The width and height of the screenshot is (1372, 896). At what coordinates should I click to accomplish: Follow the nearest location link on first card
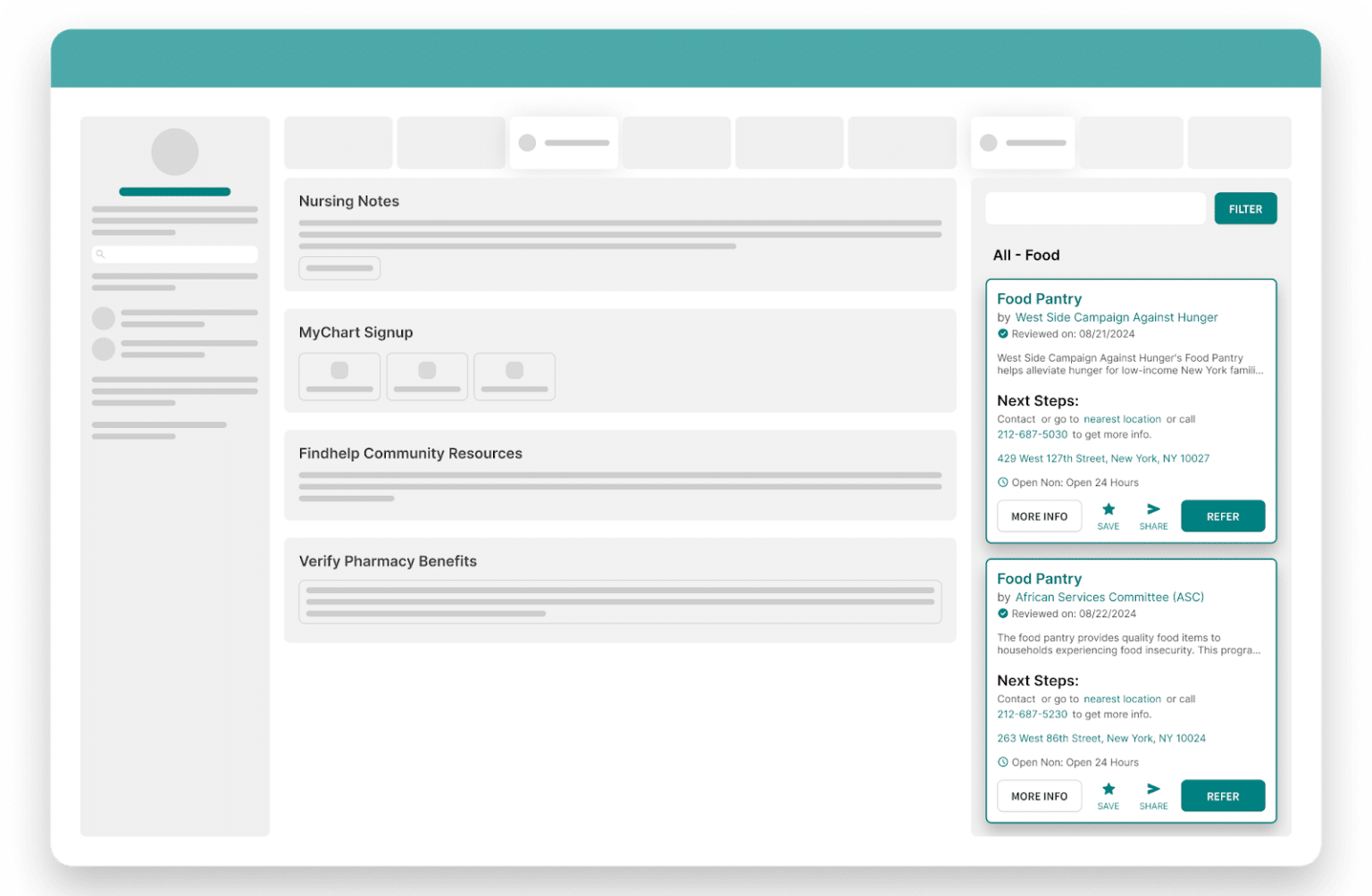tap(1122, 419)
